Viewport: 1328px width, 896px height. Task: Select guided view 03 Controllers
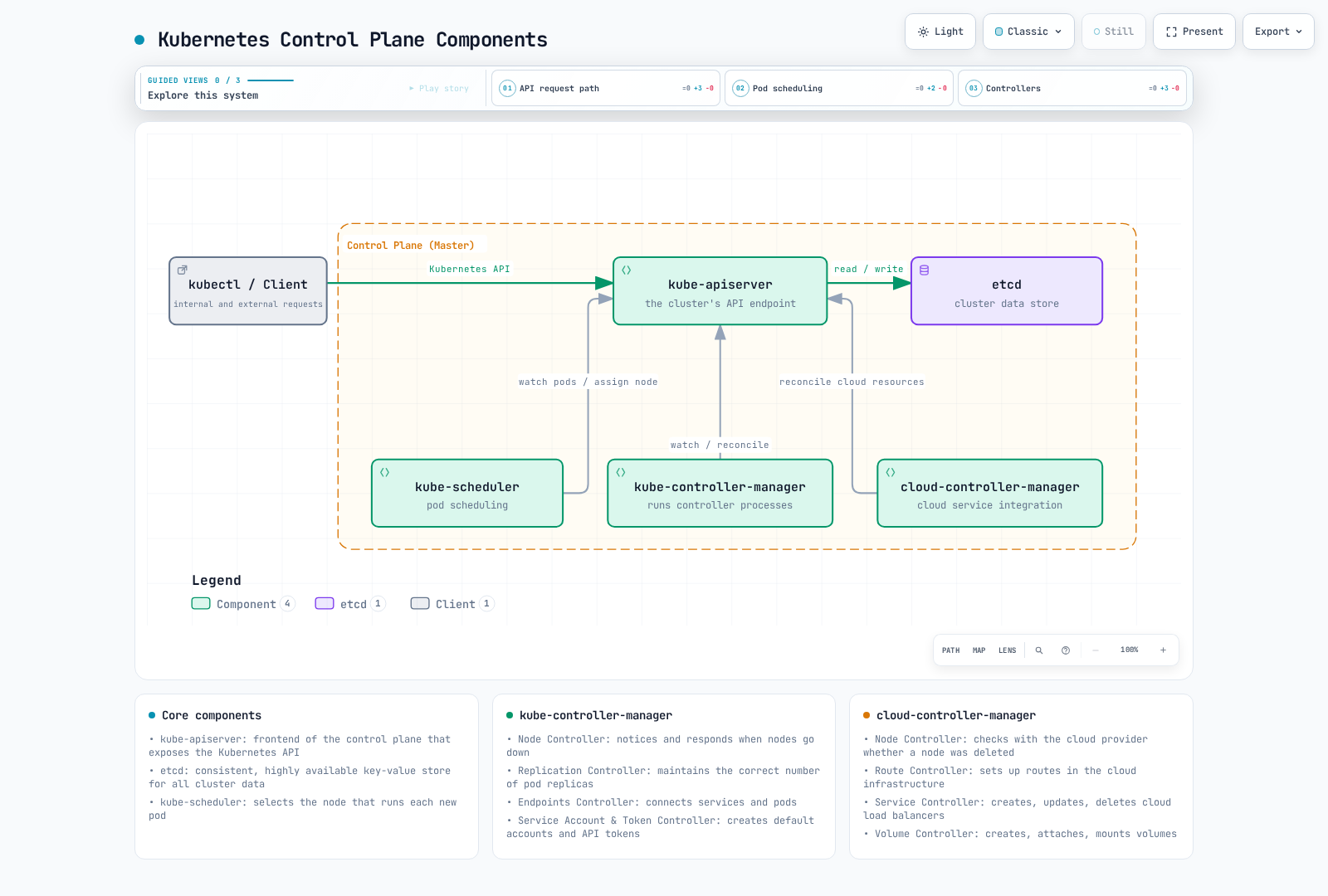pos(1072,88)
